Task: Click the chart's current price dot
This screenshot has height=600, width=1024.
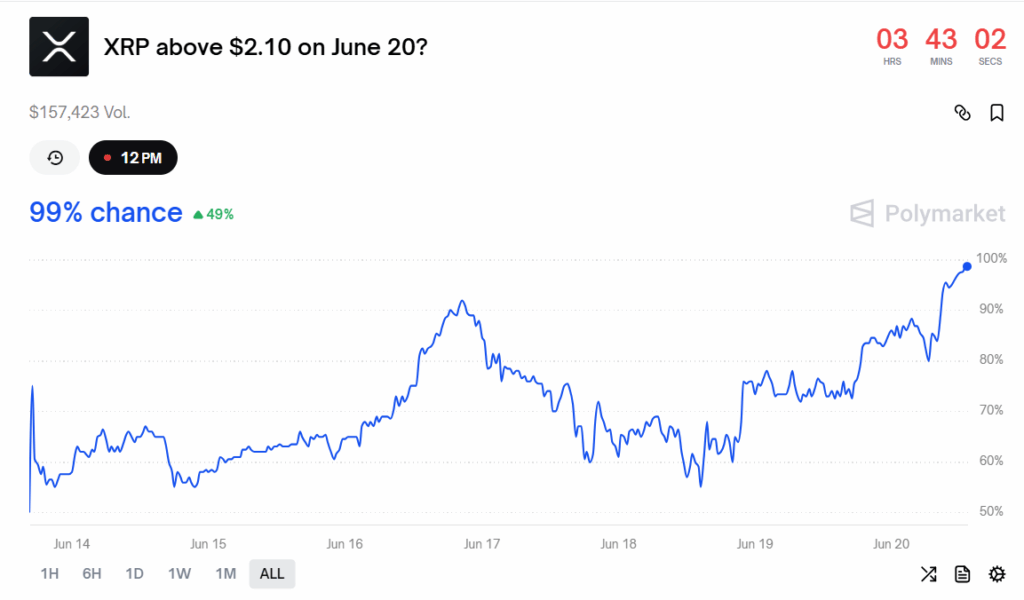Action: coord(966,266)
